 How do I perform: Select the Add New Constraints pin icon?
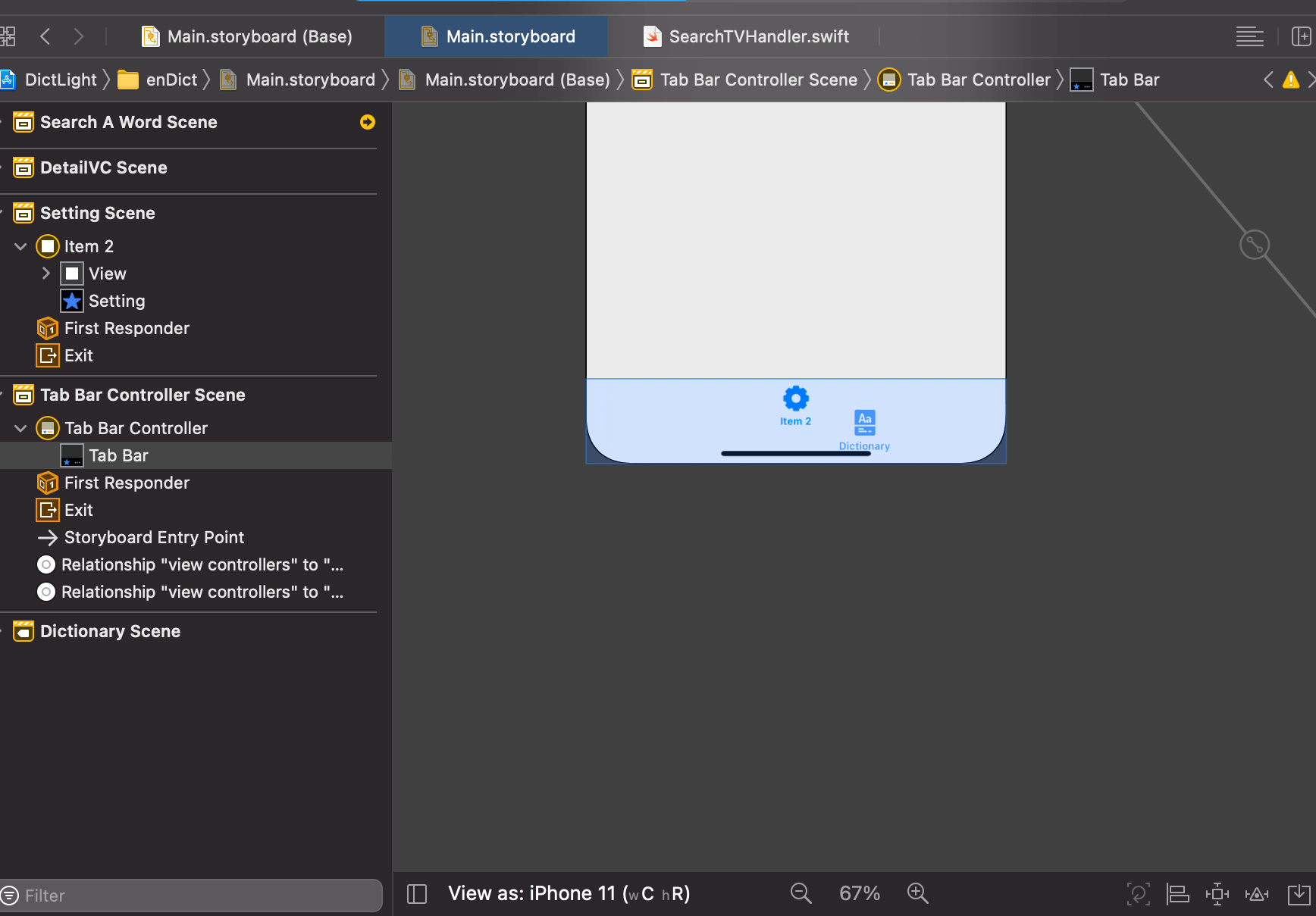1217,893
